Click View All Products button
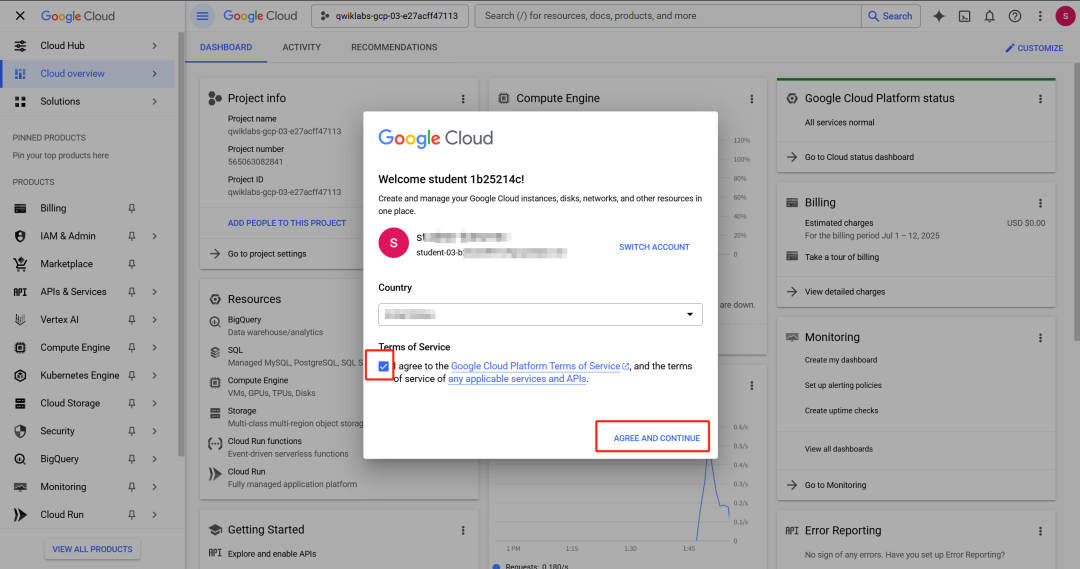The height and width of the screenshot is (569, 1080). click(92, 549)
